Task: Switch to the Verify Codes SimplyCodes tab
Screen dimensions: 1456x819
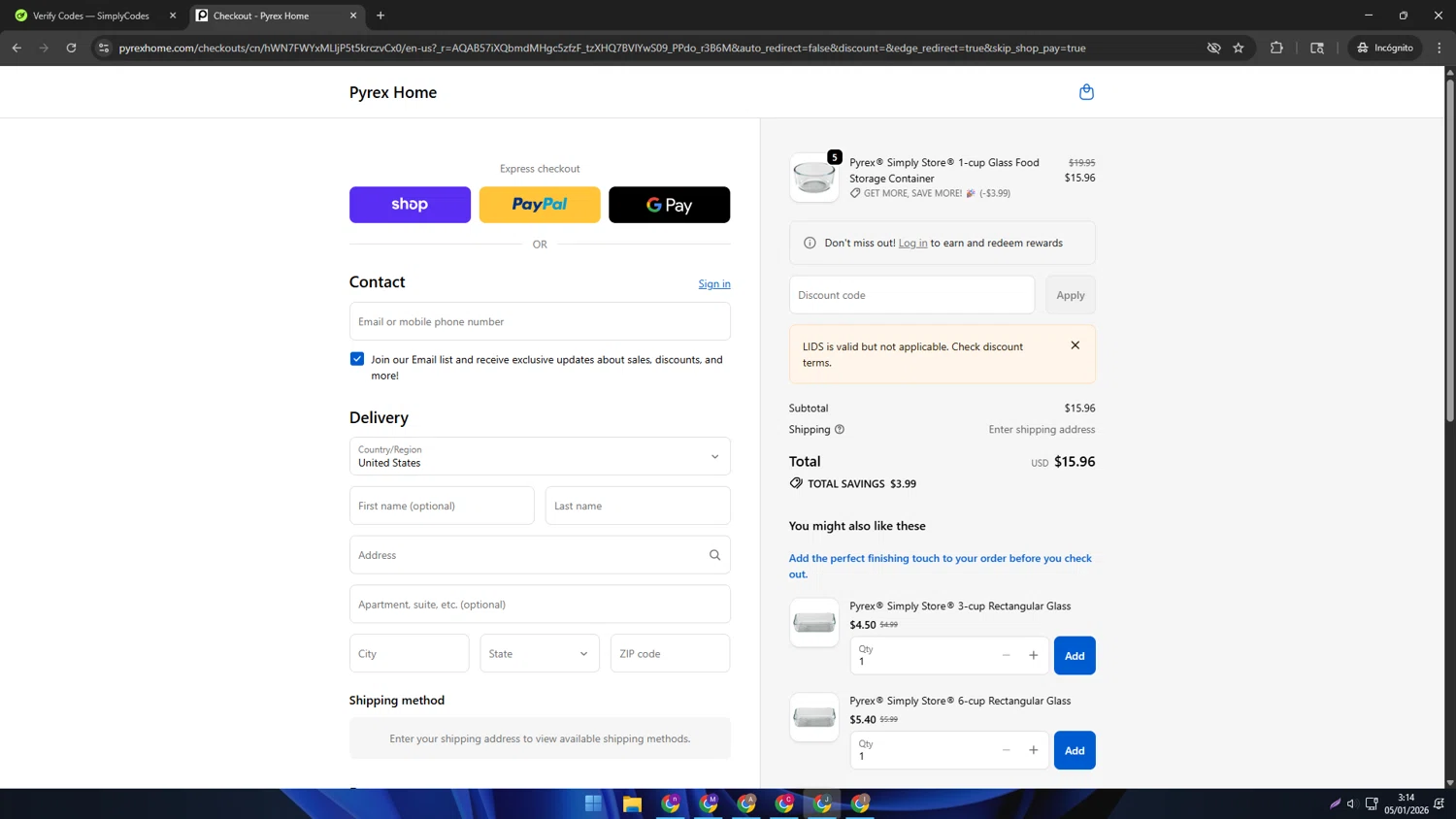Action: pos(91,16)
